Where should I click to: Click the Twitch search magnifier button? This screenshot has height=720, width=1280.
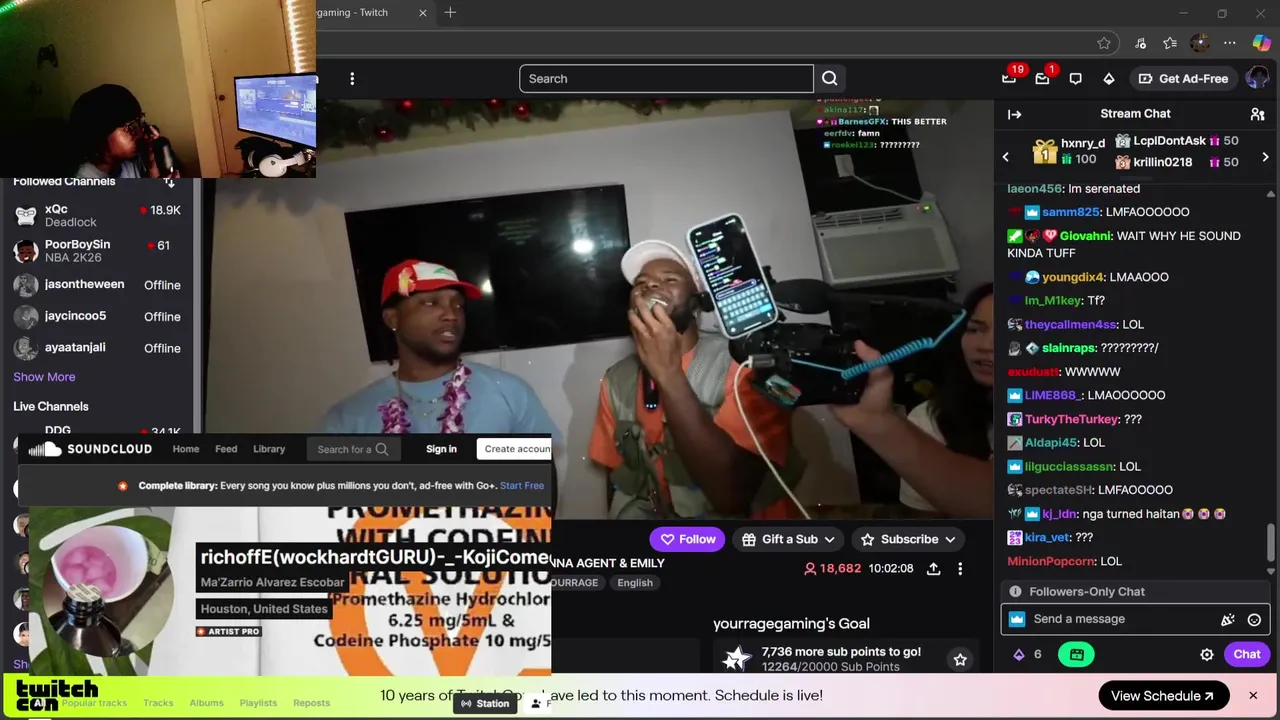pos(830,79)
